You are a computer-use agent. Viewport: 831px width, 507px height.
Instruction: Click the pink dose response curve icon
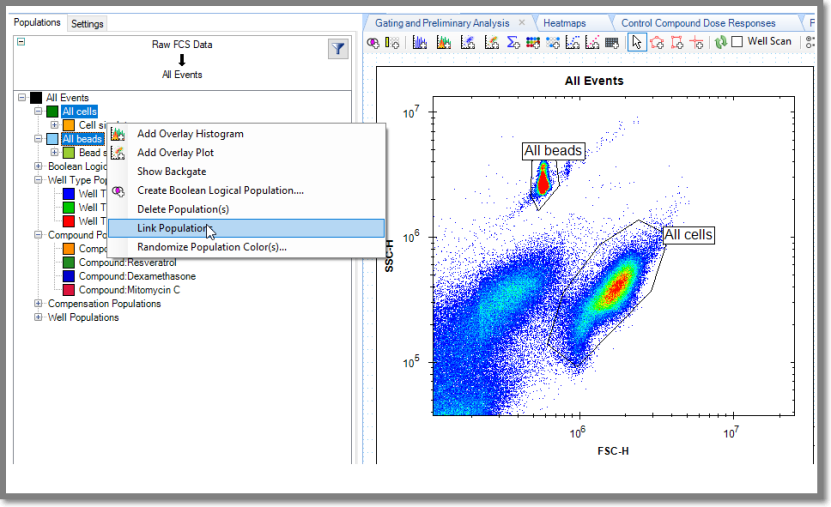pyautogui.click(x=592, y=42)
